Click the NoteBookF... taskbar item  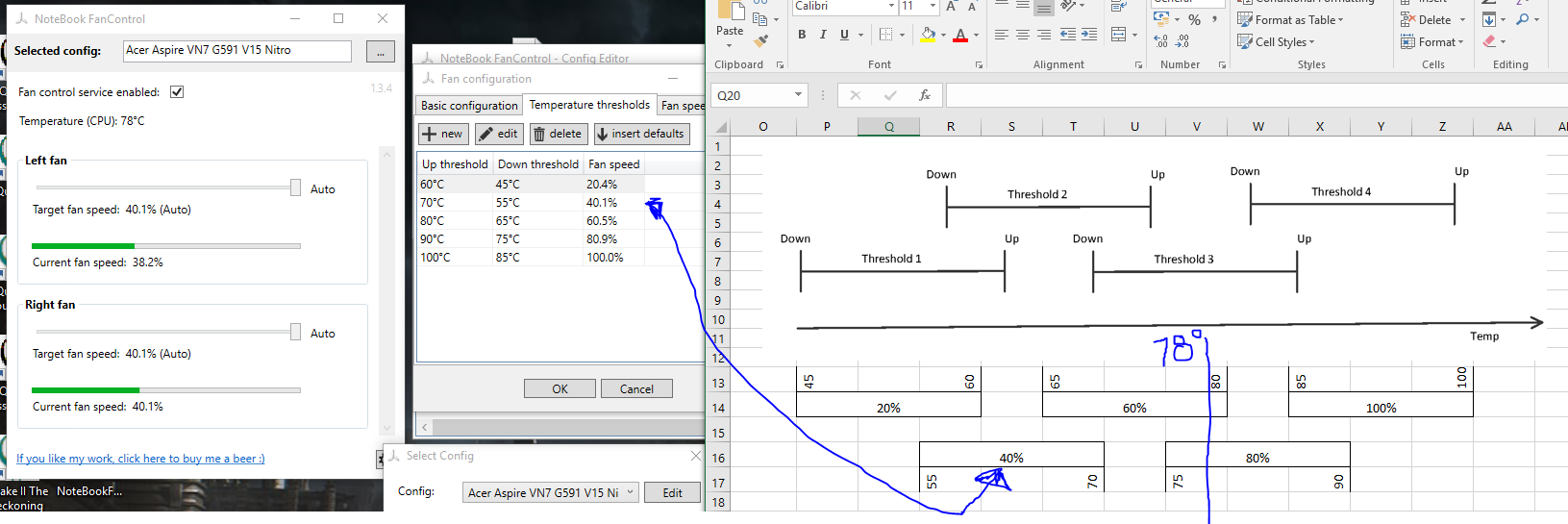click(88, 491)
